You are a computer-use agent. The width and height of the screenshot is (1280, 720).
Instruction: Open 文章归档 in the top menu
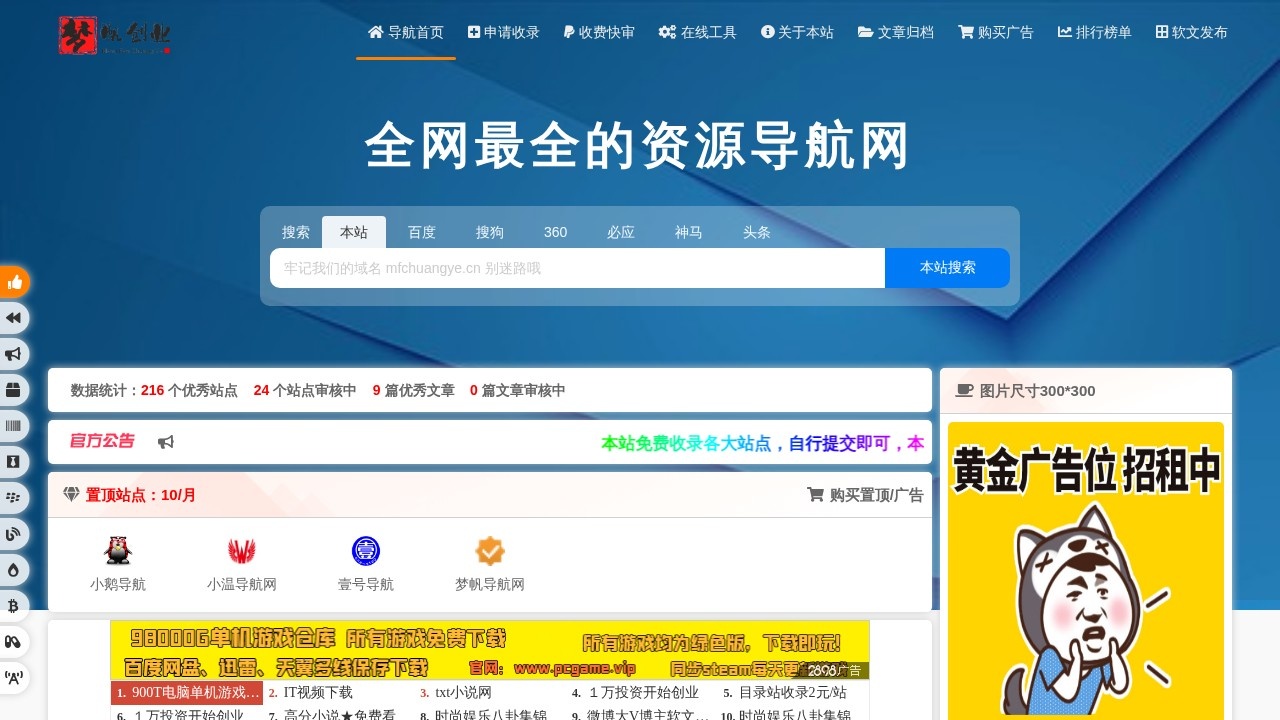(x=896, y=32)
